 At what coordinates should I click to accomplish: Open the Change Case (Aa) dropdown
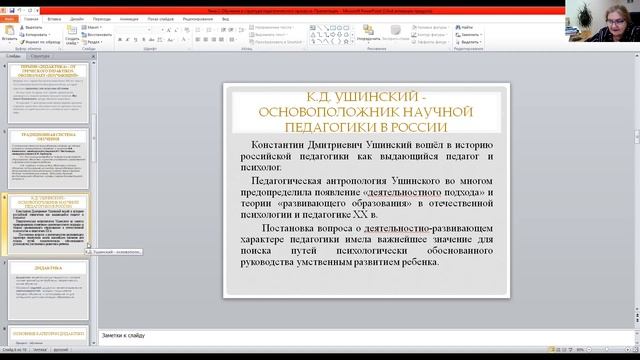(x=171, y=40)
